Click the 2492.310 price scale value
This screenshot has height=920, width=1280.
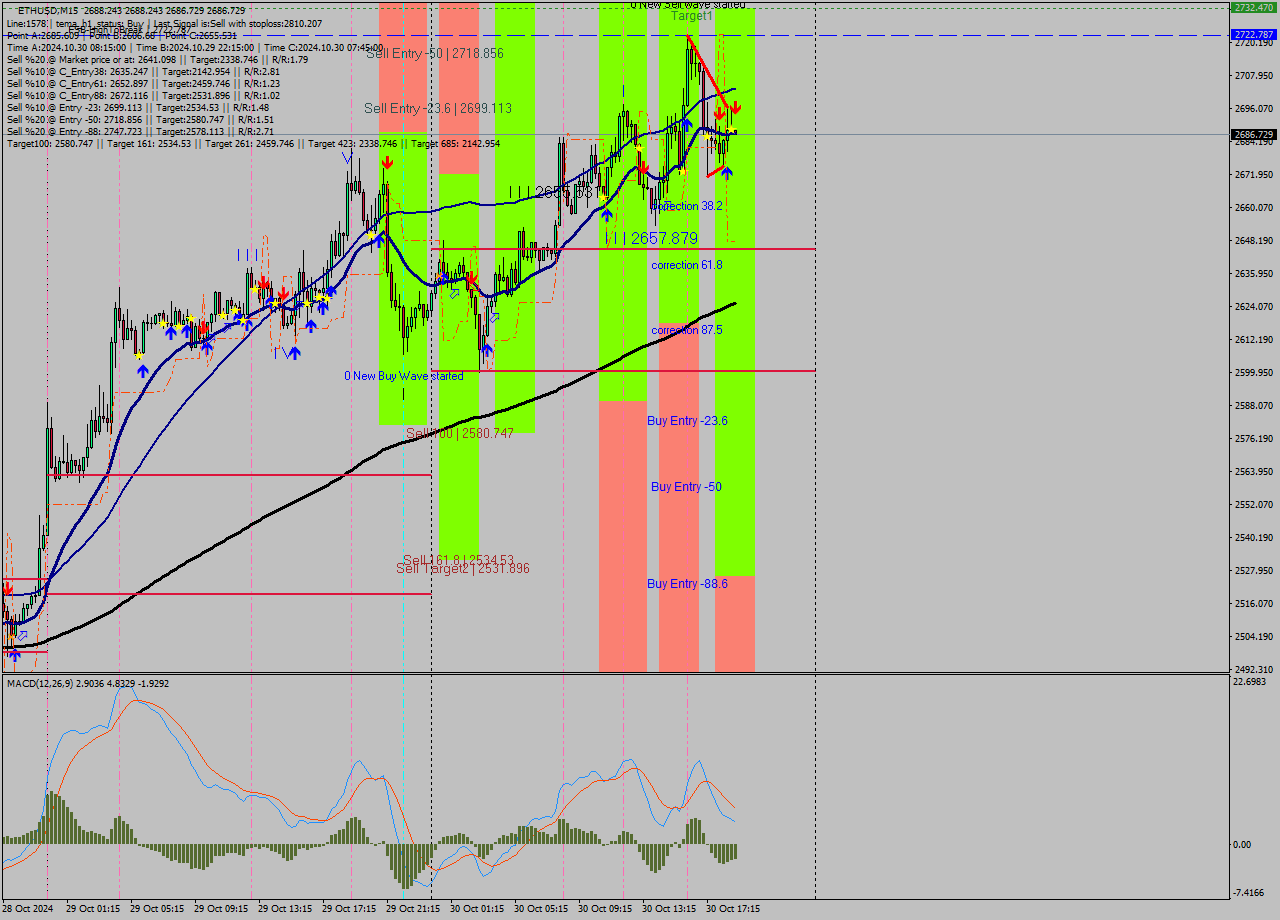1254,669
